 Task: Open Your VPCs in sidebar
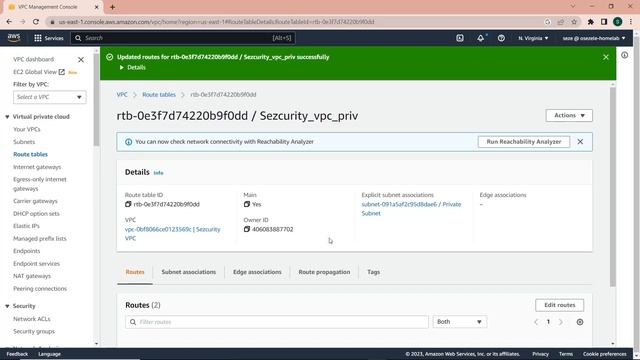(x=27, y=129)
